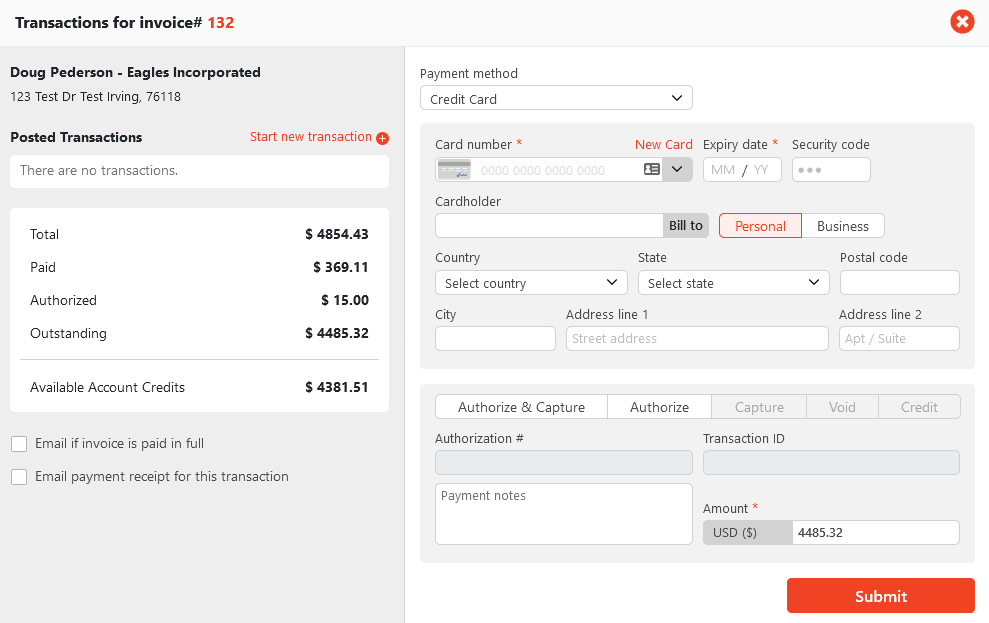
Task: Check Email payment receipt for this transaction
Action: [x=19, y=477]
